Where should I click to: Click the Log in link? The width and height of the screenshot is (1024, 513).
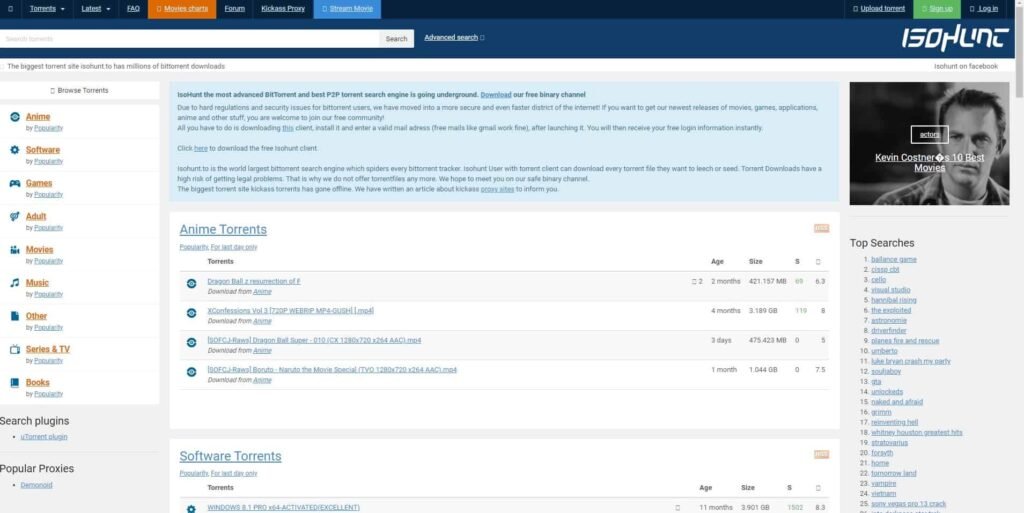pyautogui.click(x=984, y=8)
